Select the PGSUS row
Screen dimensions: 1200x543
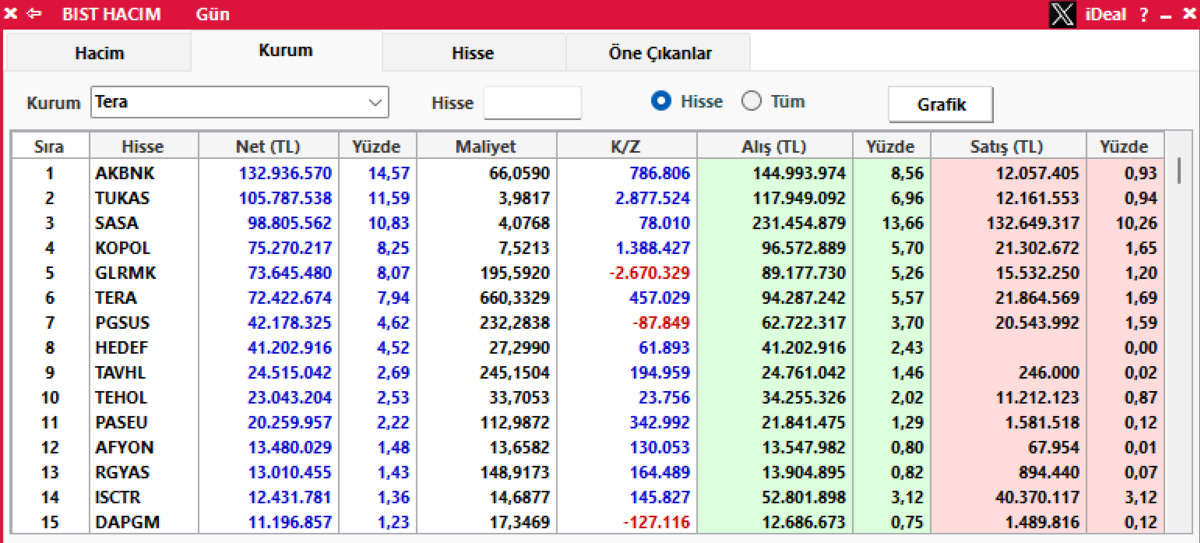click(x=588, y=323)
